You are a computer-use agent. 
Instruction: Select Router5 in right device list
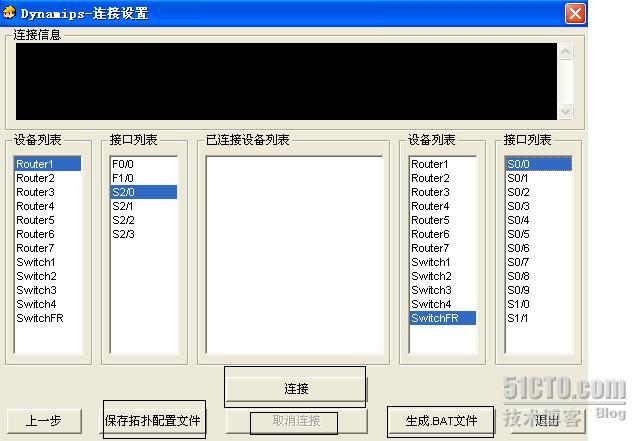click(x=442, y=220)
